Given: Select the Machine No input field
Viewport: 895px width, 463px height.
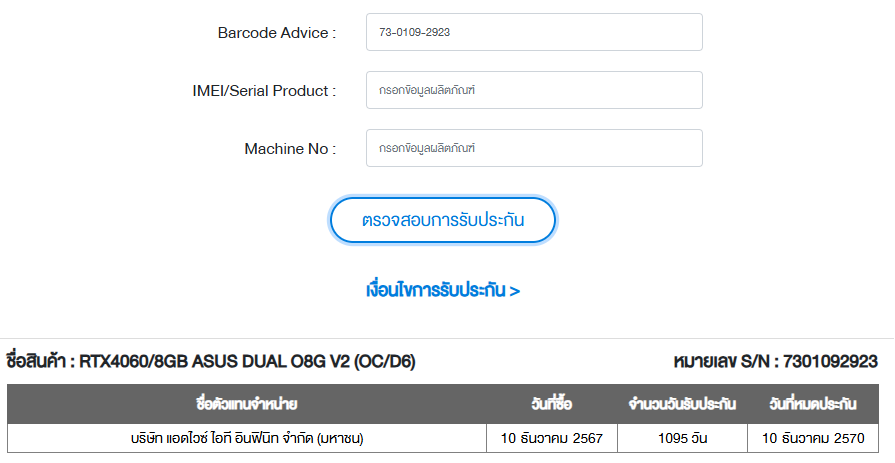Looking at the screenshot, I should (x=534, y=148).
